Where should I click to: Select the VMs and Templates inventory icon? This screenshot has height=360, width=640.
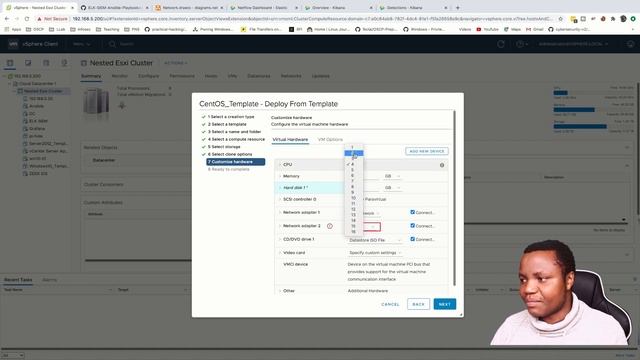point(28,63)
